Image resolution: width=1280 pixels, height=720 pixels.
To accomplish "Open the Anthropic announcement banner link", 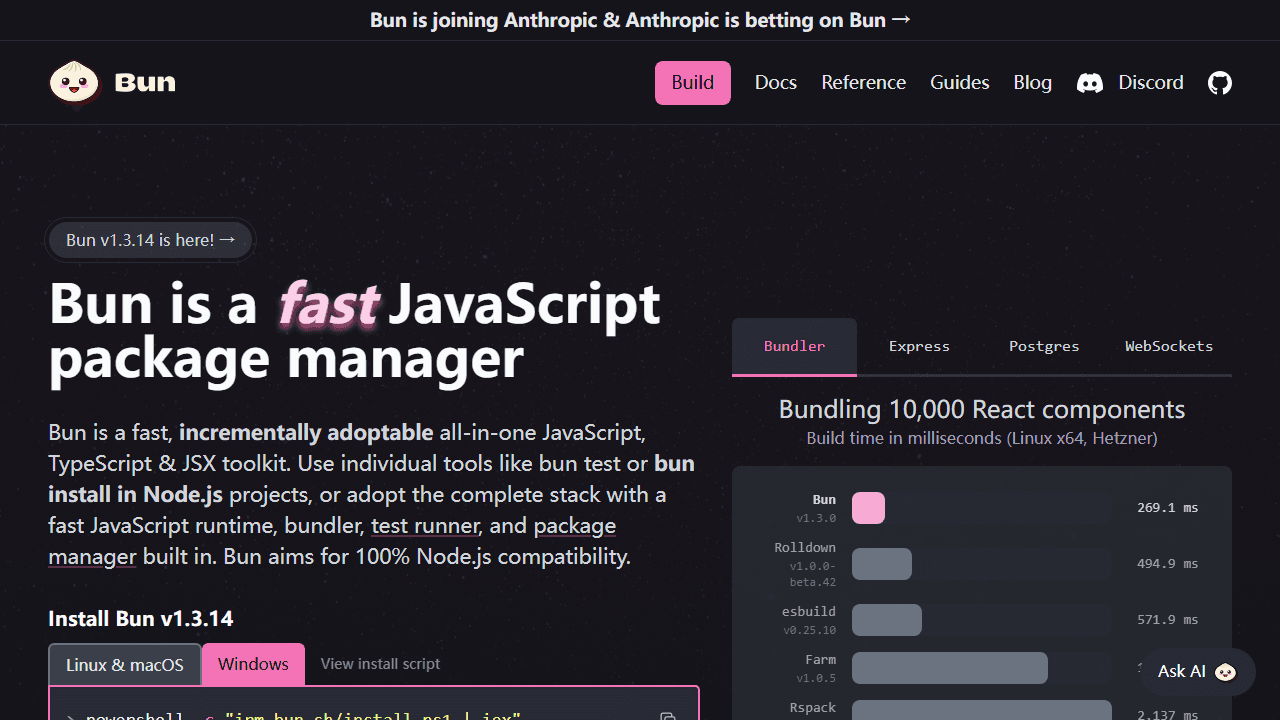I will tap(640, 20).
